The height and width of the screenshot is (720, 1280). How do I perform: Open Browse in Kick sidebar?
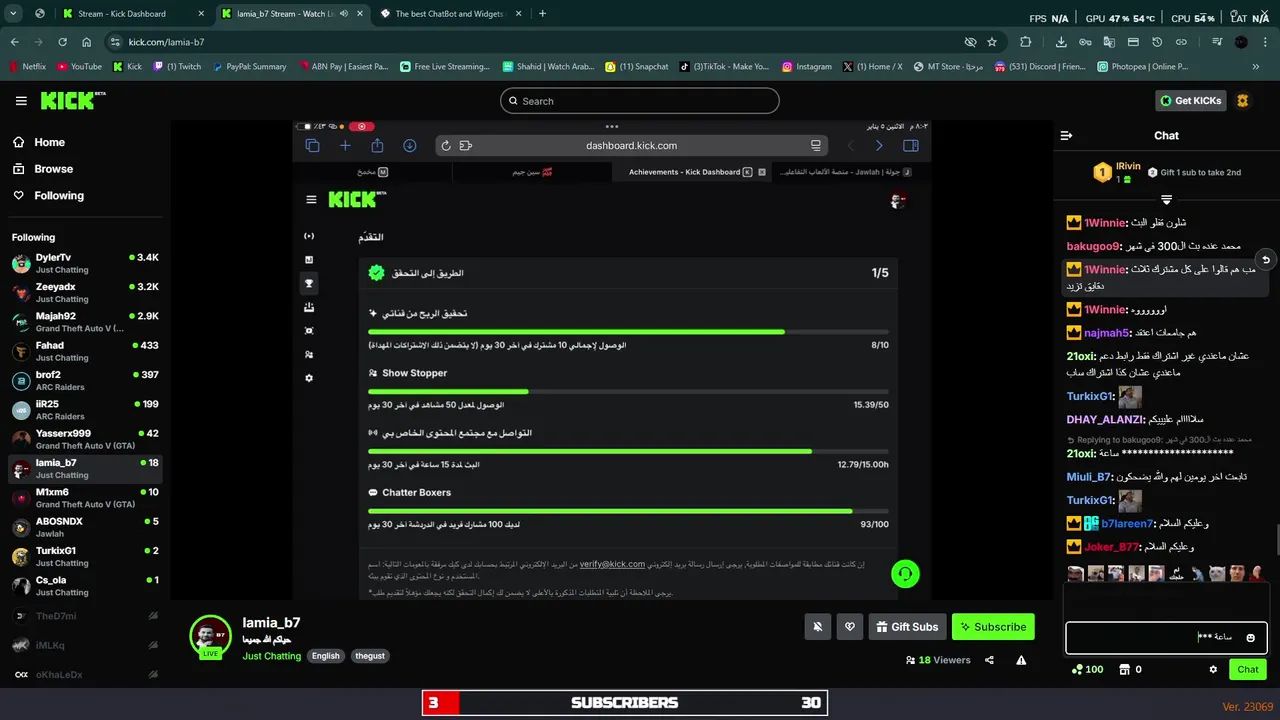(x=43, y=169)
